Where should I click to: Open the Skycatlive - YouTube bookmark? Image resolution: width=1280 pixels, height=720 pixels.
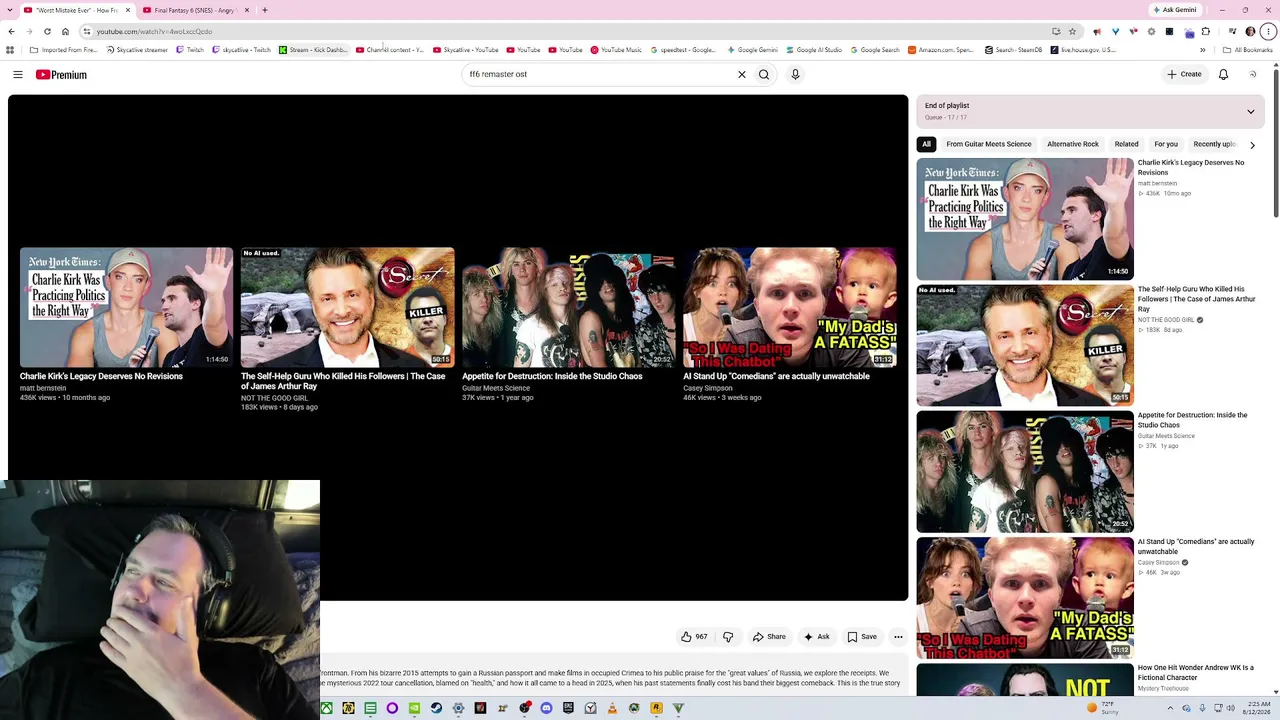[466, 50]
